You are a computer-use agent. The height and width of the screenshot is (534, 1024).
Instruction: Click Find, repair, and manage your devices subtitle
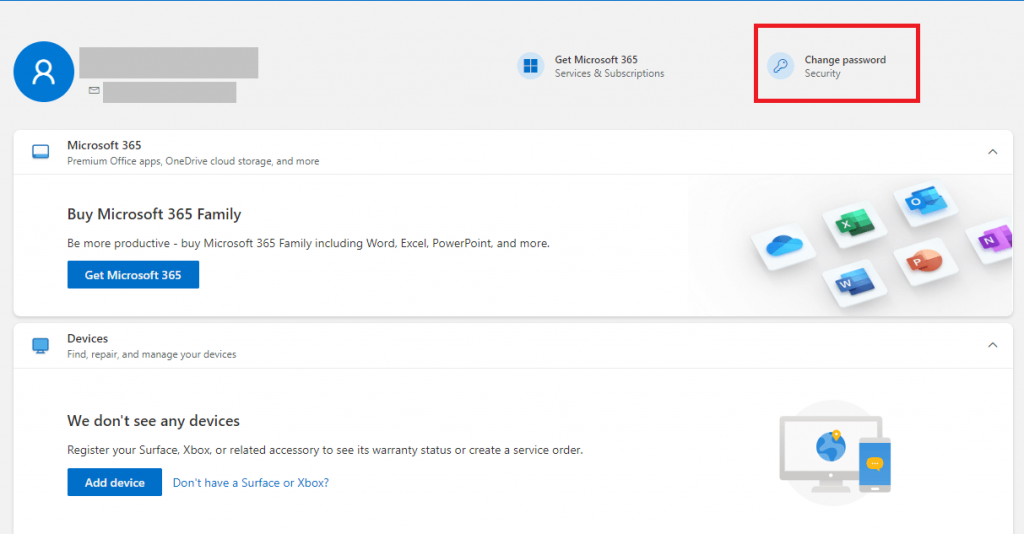[x=152, y=354]
